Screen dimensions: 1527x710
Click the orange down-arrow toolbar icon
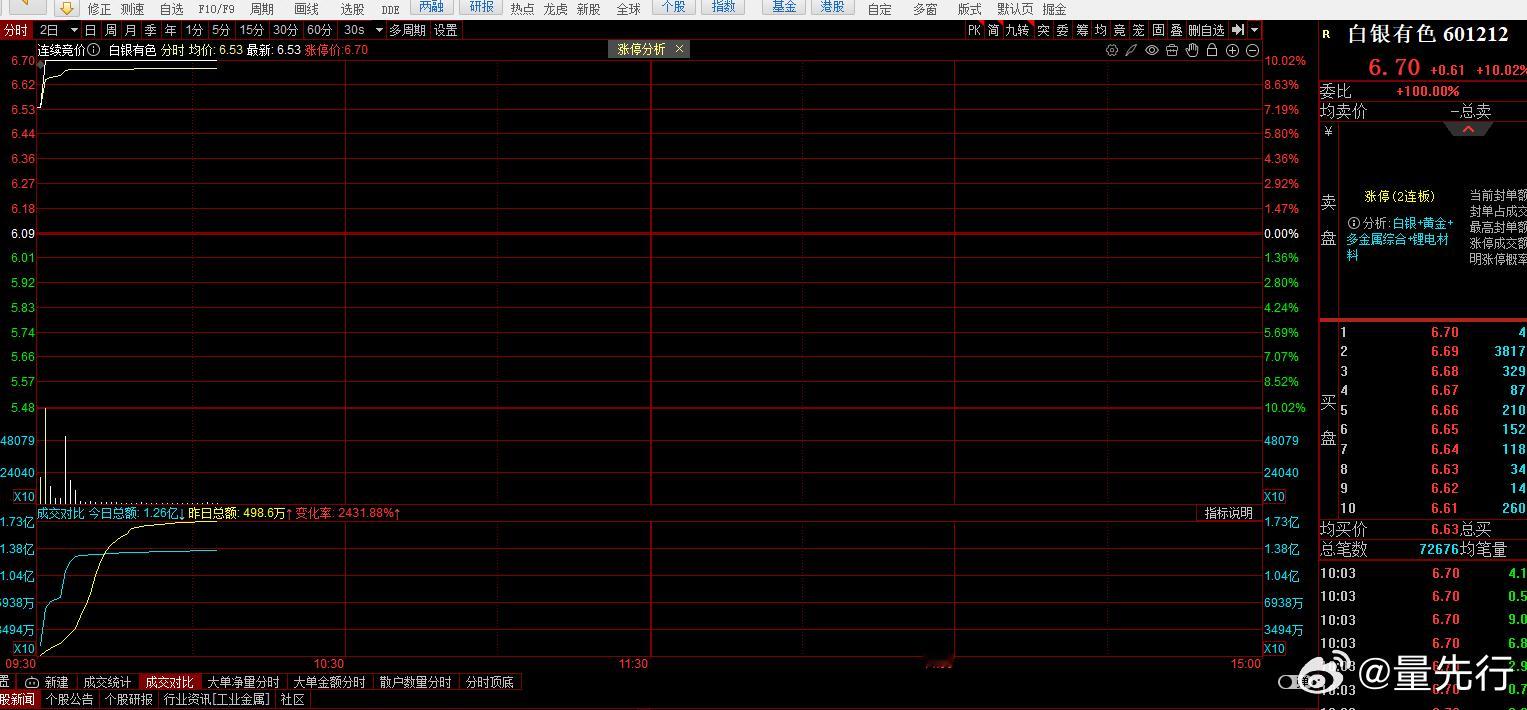65,8
